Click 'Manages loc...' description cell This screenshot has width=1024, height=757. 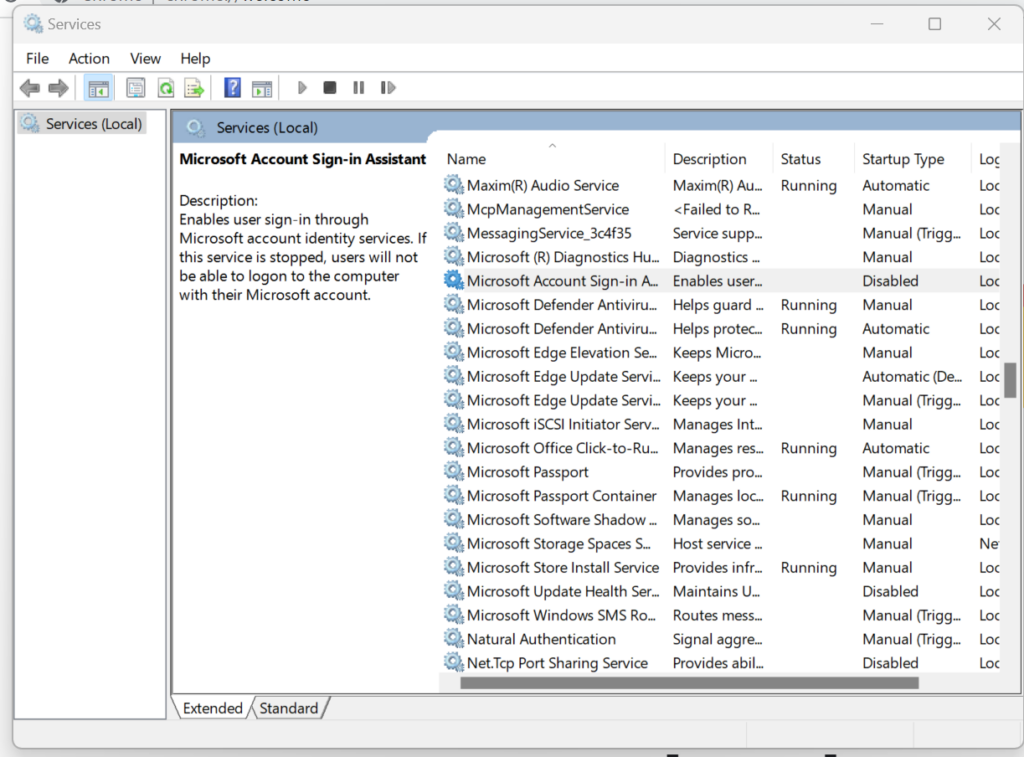[718, 496]
